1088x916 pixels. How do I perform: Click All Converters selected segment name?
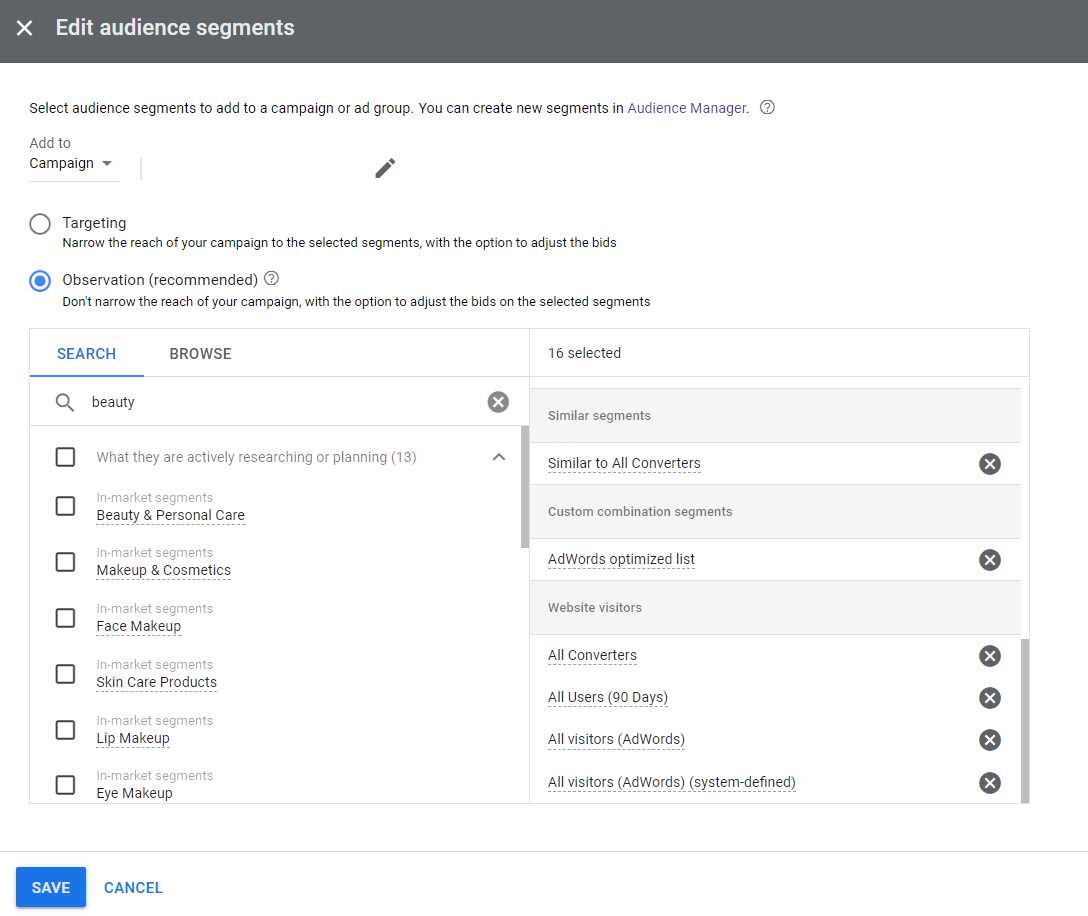tap(592, 656)
